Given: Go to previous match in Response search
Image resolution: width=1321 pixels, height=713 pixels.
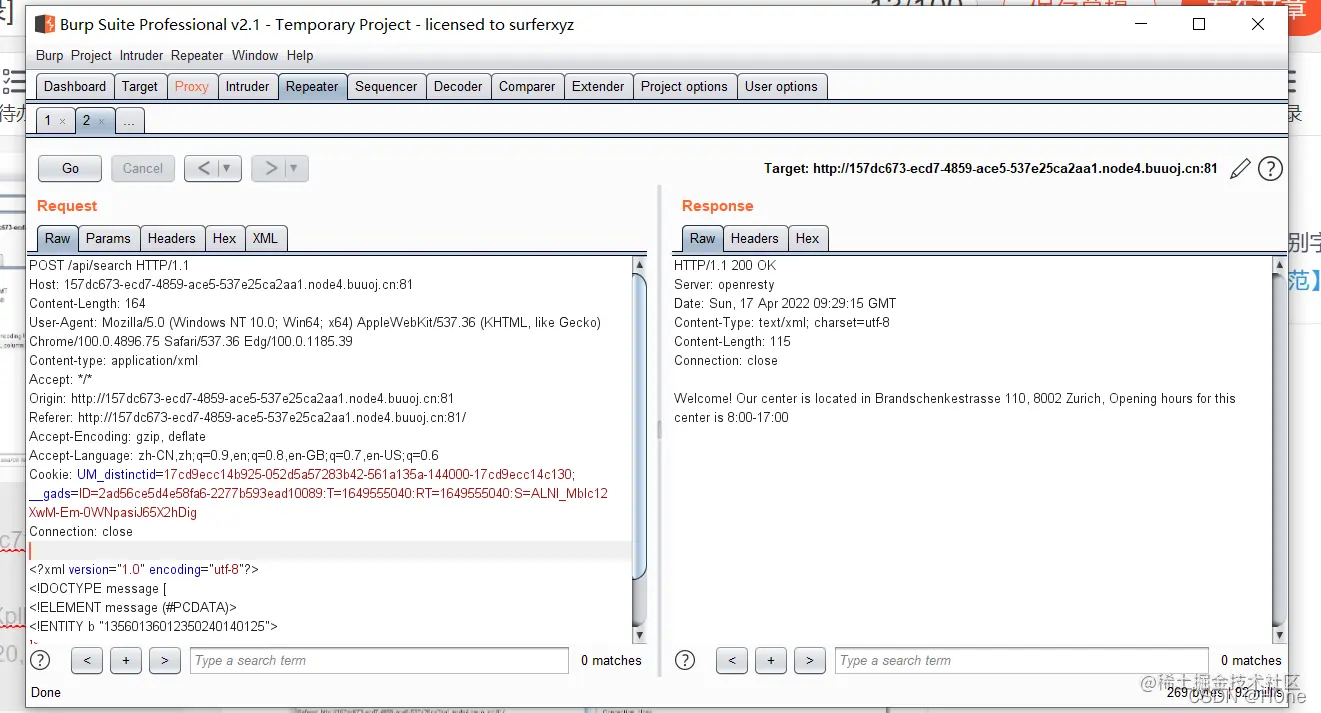Looking at the screenshot, I should (x=732, y=660).
